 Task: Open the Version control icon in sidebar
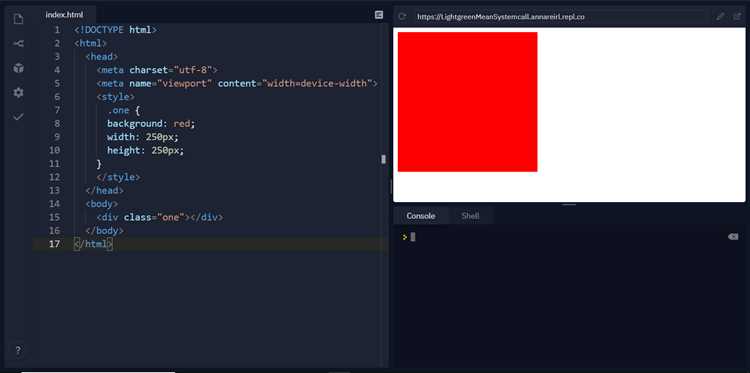click(x=18, y=44)
